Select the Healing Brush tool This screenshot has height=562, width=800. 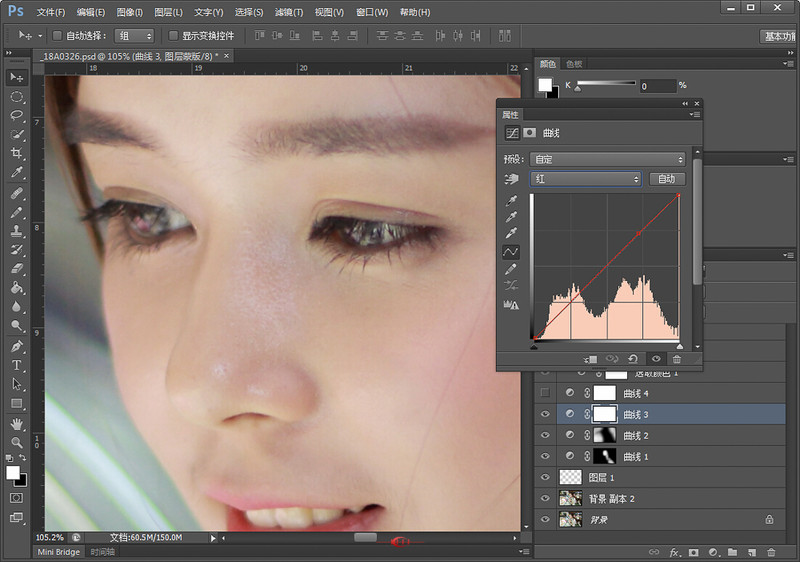click(16, 193)
